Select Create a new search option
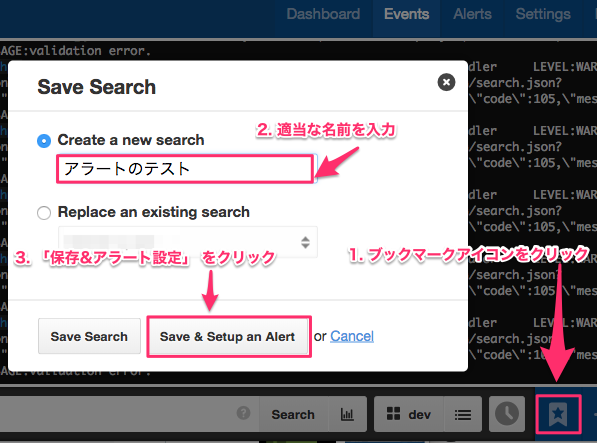The height and width of the screenshot is (443, 597). click(44, 141)
